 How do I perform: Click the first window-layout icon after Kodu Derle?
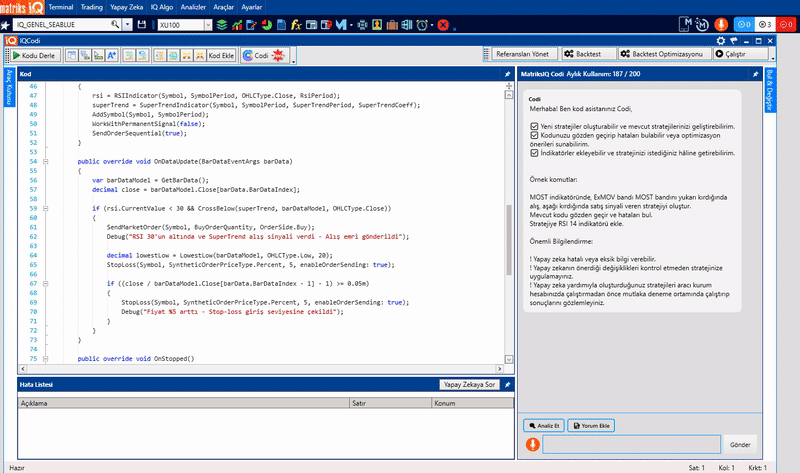[x=71, y=55]
